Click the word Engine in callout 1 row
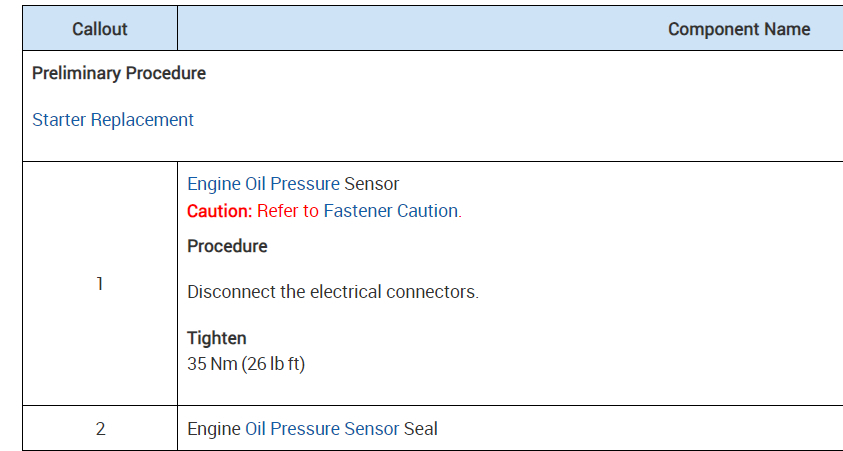Viewport: 843px width, 451px height. pyautogui.click(x=214, y=184)
